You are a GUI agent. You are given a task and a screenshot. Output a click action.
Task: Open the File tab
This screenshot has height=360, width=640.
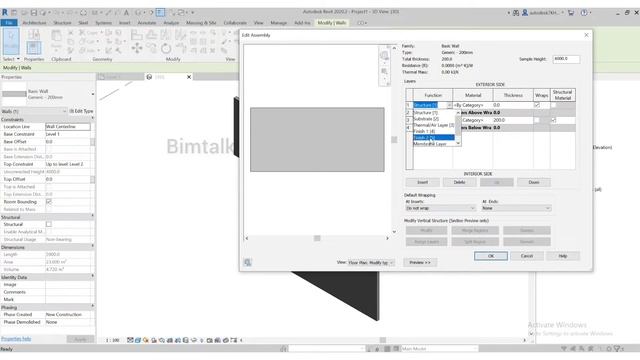[9, 23]
